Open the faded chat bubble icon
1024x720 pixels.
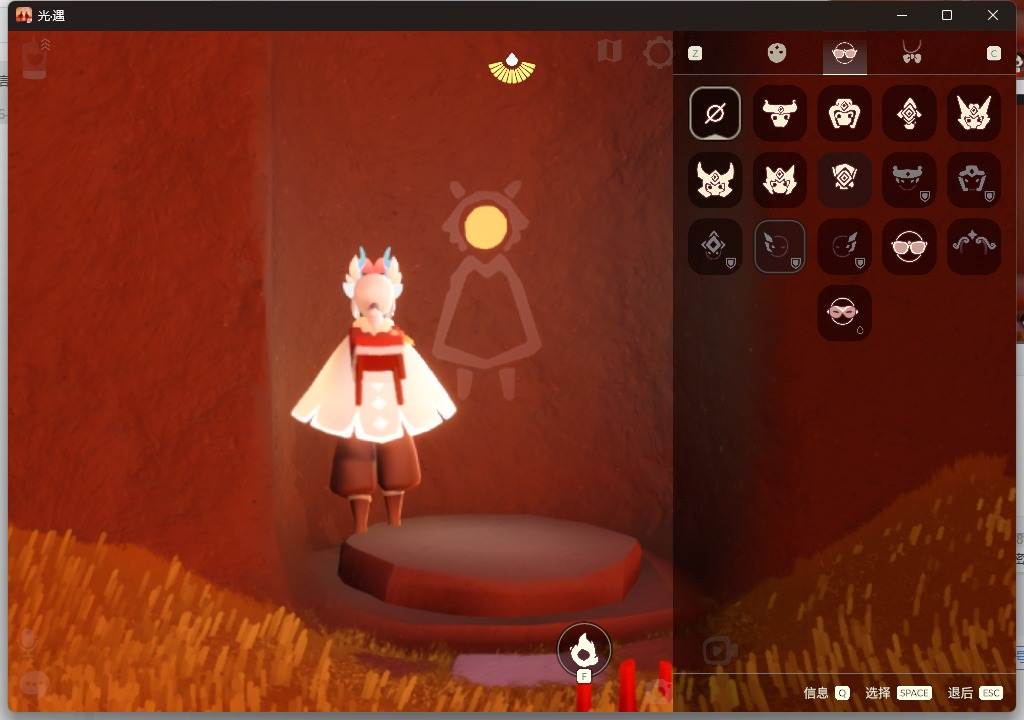click(x=33, y=684)
